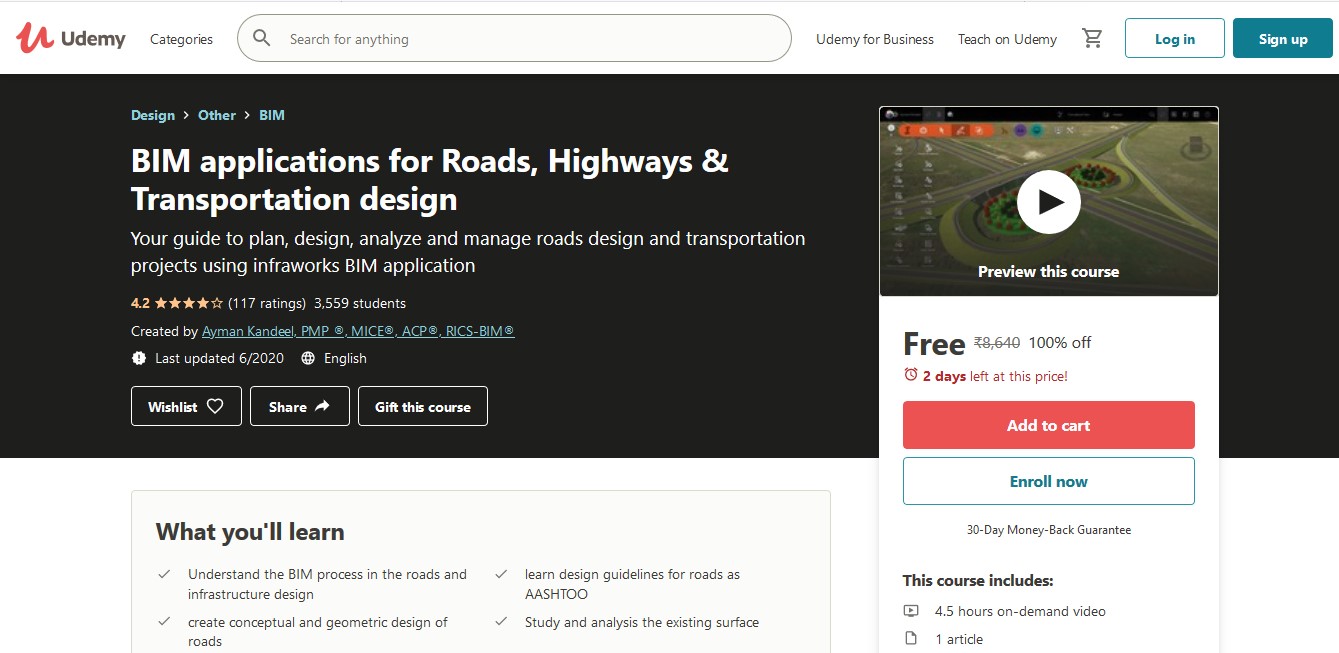
Task: Click Gift this course button
Action: click(423, 406)
